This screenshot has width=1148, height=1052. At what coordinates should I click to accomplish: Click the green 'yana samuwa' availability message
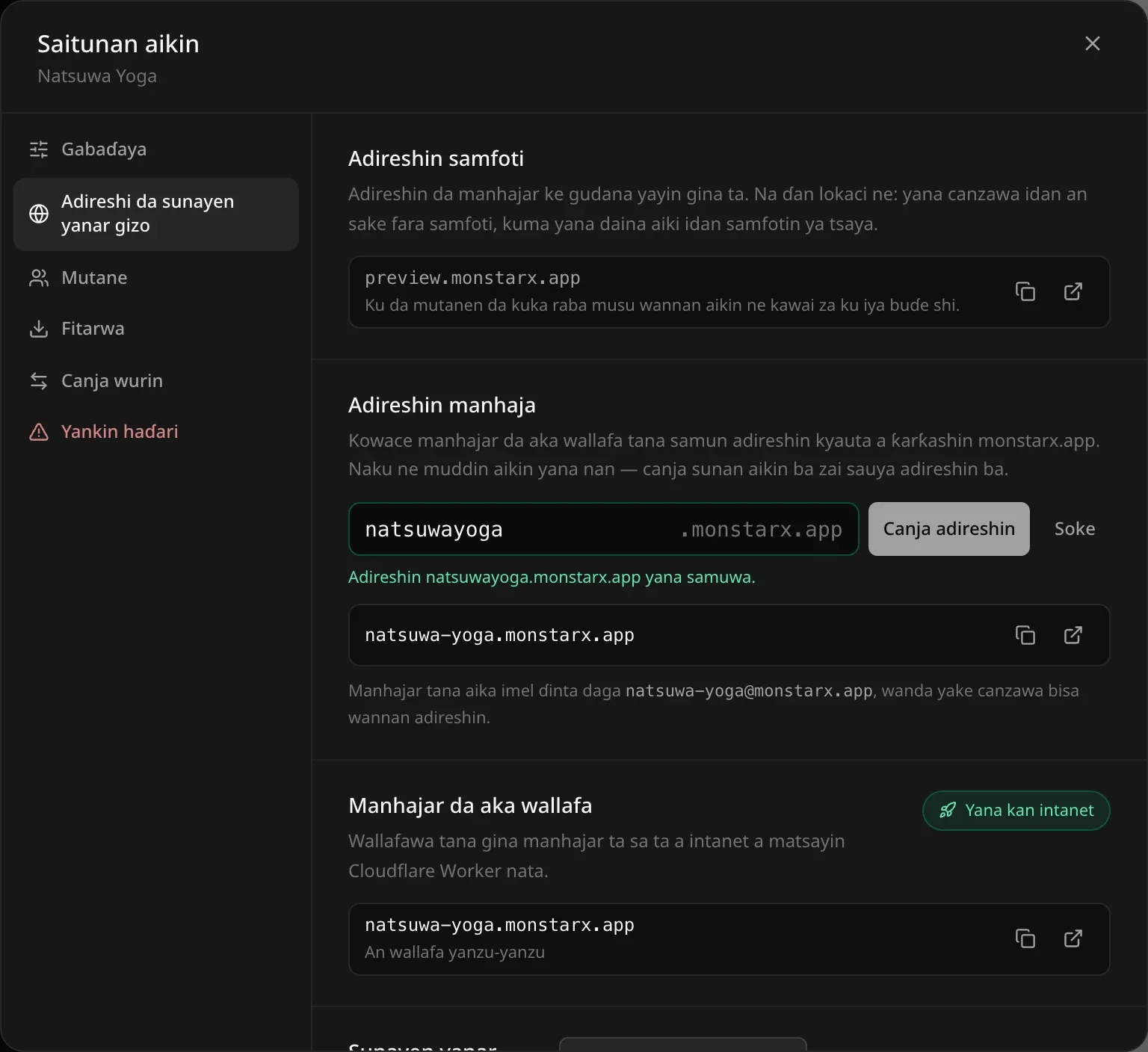[552, 578]
